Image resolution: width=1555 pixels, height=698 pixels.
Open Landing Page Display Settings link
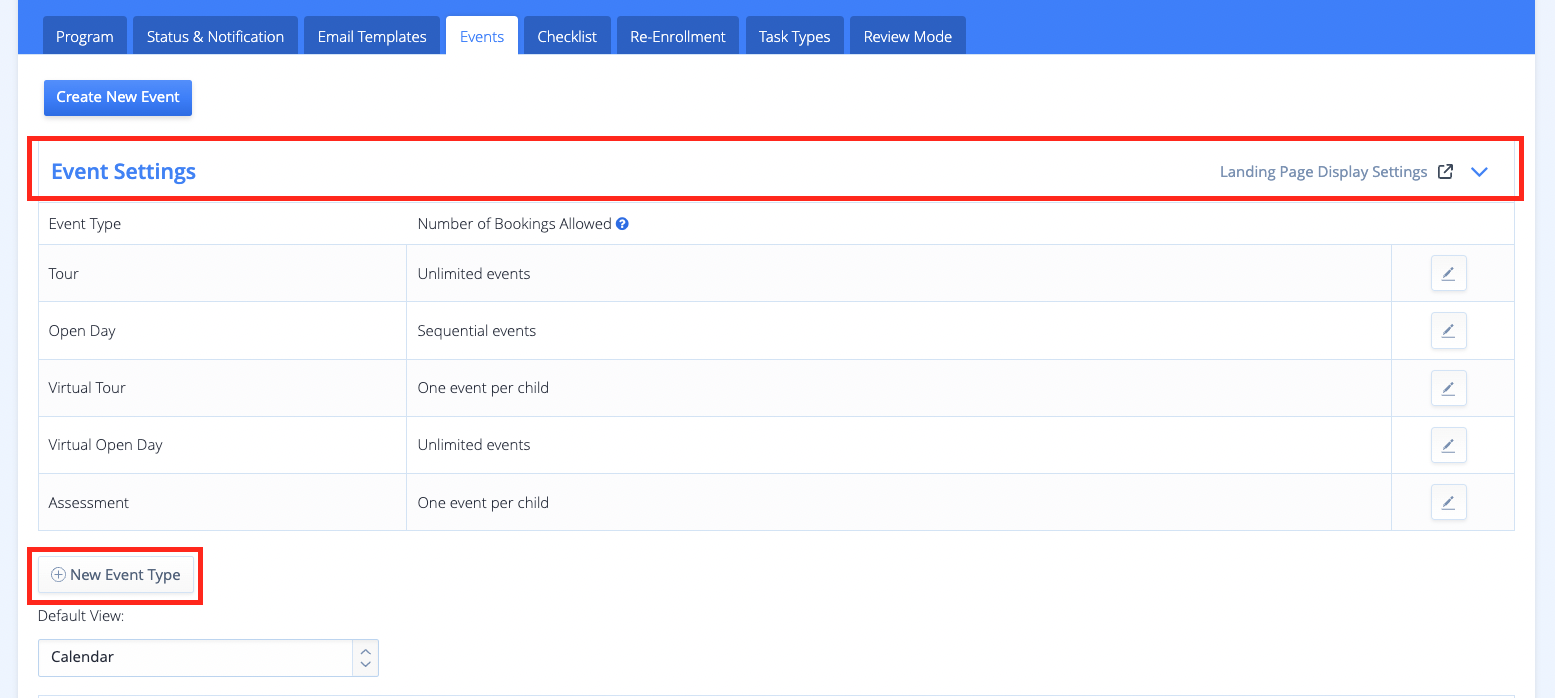coord(1323,172)
